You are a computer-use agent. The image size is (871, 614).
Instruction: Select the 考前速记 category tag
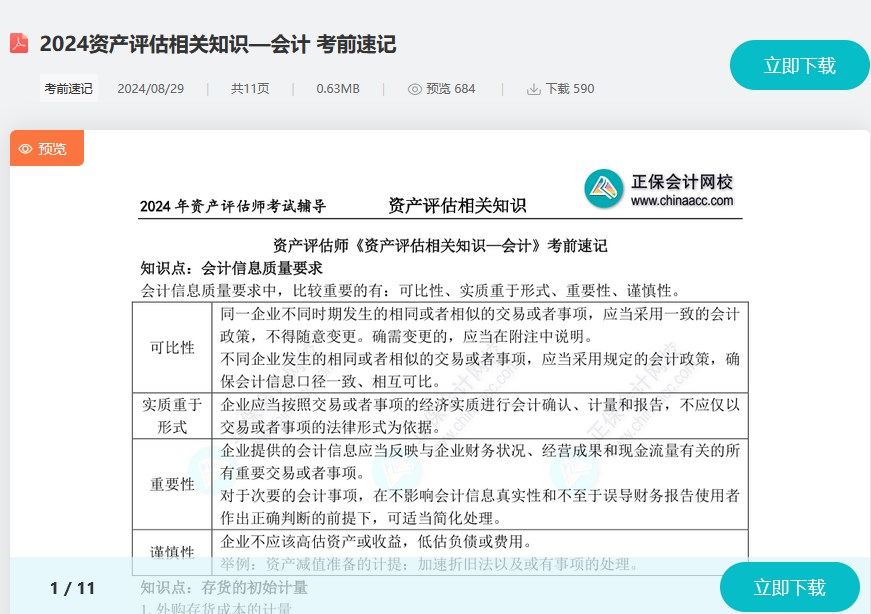(x=68, y=88)
